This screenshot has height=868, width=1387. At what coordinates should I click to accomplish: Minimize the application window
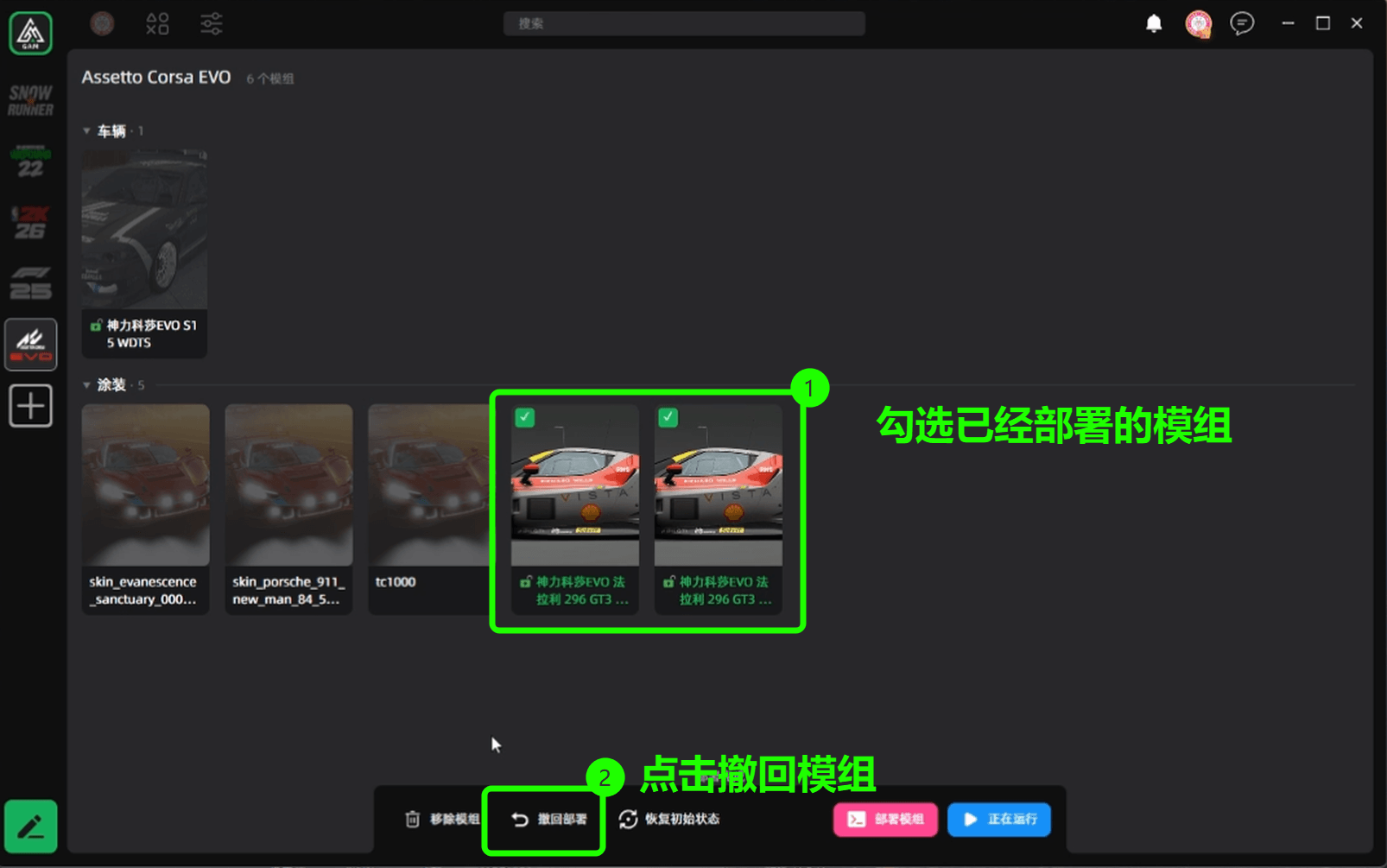(1288, 23)
